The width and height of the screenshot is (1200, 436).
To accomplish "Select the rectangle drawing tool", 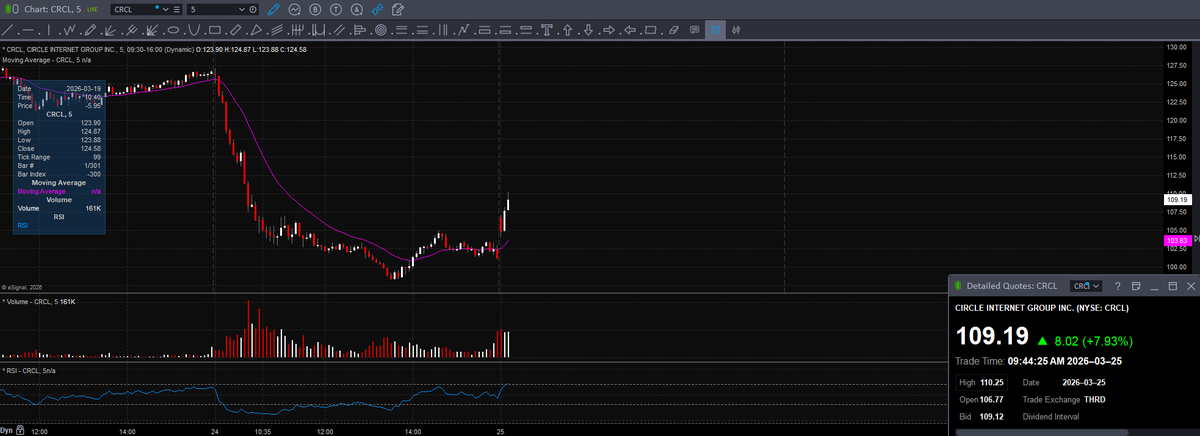I will [215, 30].
